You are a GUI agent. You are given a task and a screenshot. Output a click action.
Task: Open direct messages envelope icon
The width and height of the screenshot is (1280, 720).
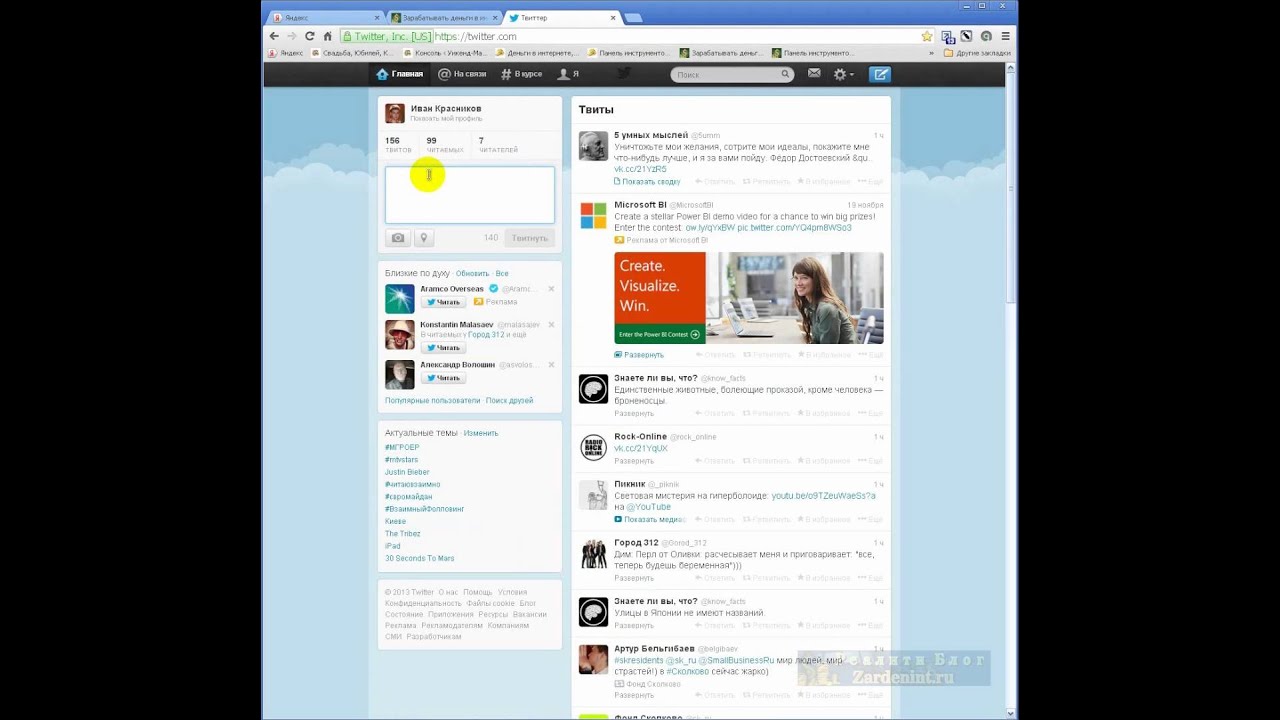pos(814,73)
